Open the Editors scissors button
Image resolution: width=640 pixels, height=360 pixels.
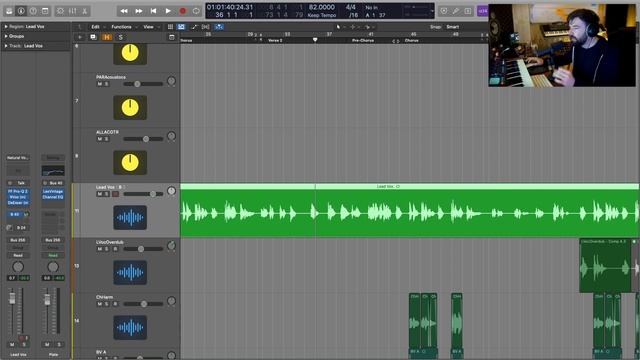[x=84, y=11]
